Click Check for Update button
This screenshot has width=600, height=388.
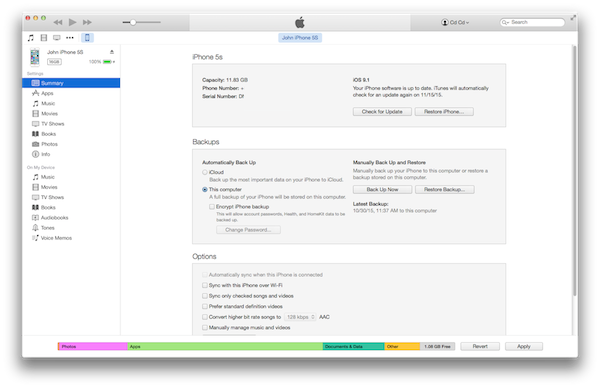[382, 112]
